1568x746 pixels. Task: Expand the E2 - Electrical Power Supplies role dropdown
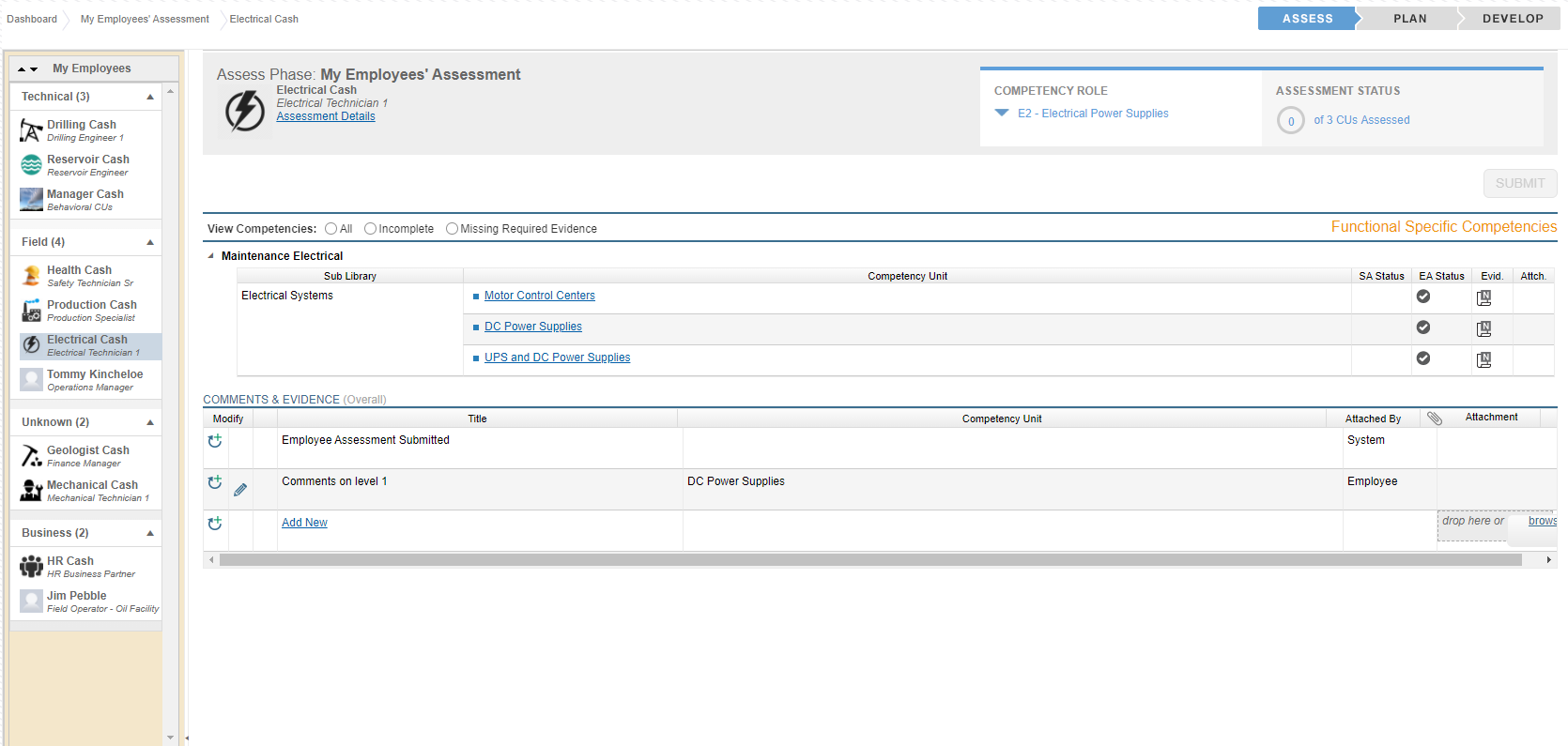[x=1002, y=114]
